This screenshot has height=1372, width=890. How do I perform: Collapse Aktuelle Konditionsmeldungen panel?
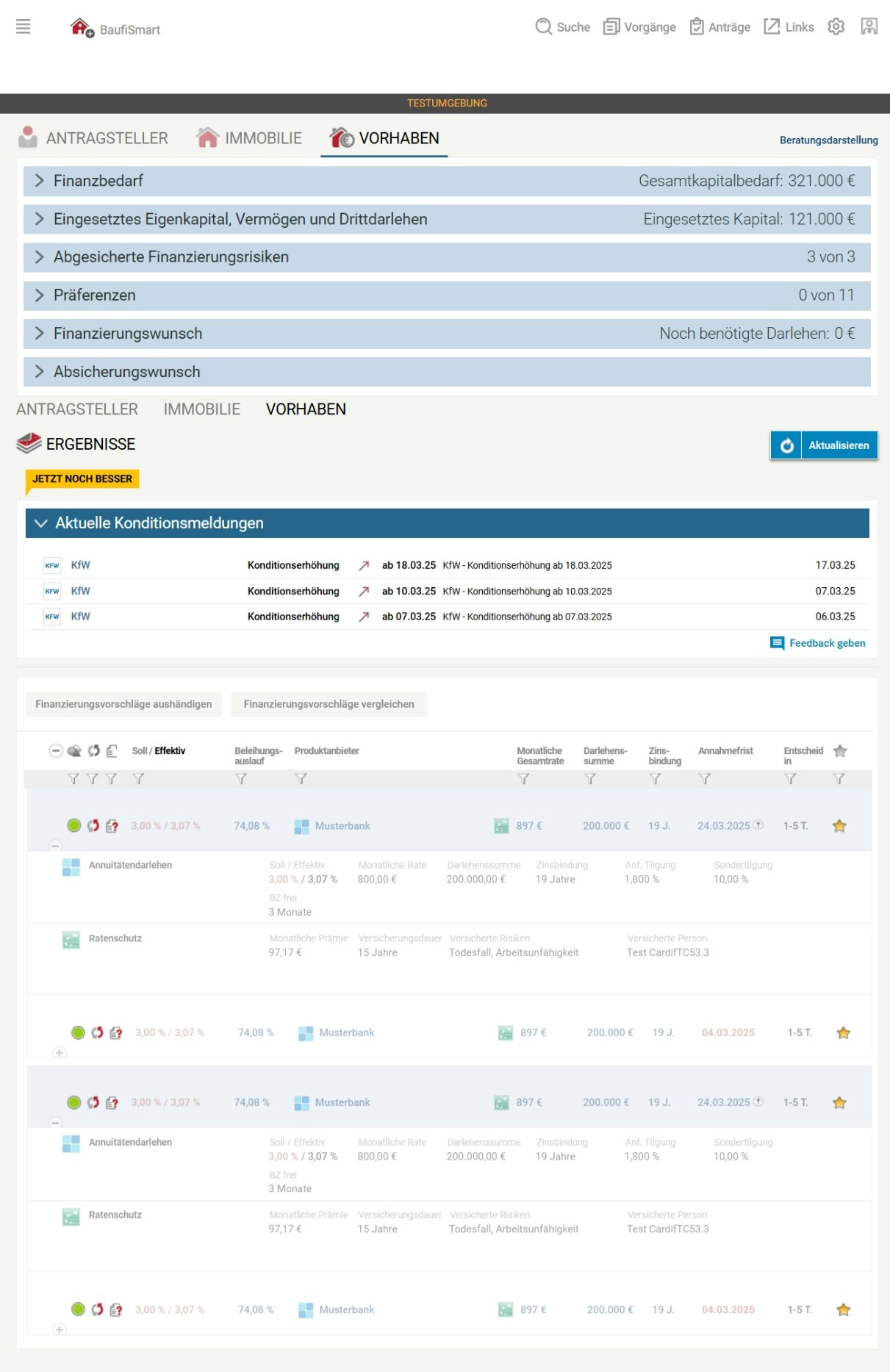pyautogui.click(x=41, y=523)
